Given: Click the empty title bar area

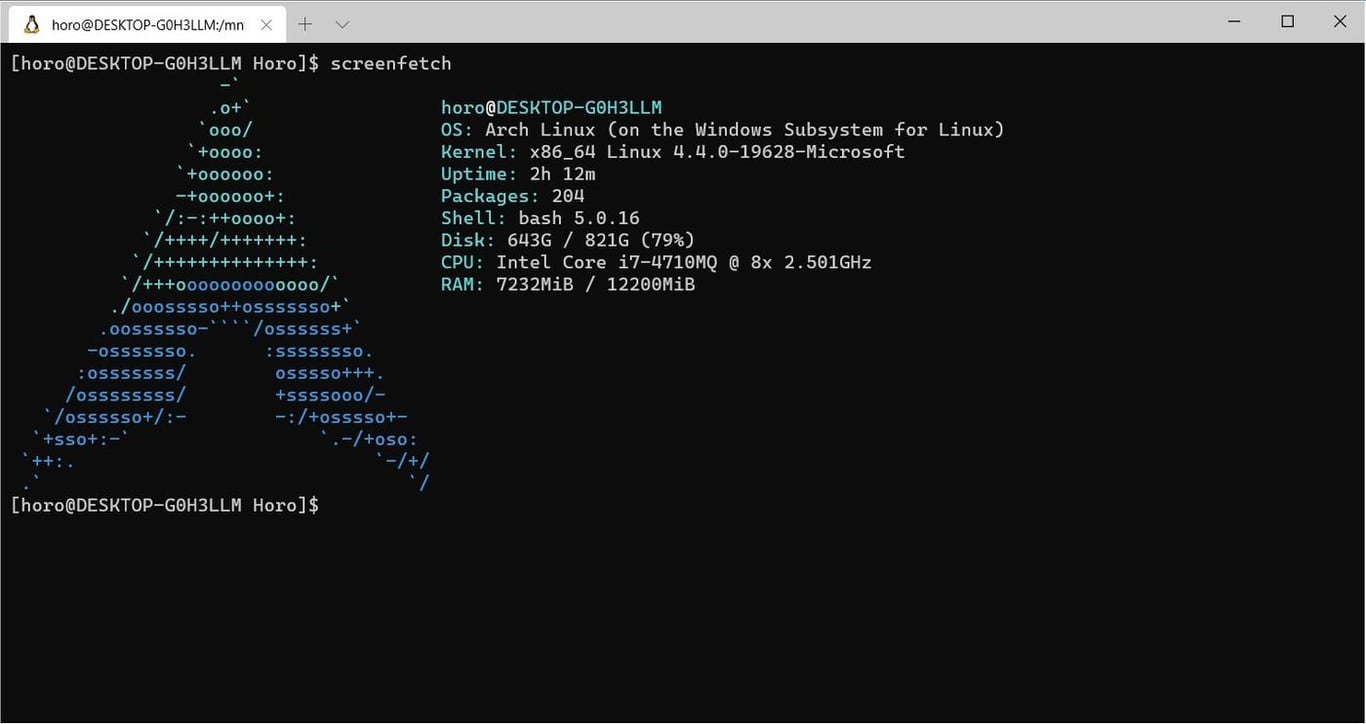Looking at the screenshot, I should point(780,22).
